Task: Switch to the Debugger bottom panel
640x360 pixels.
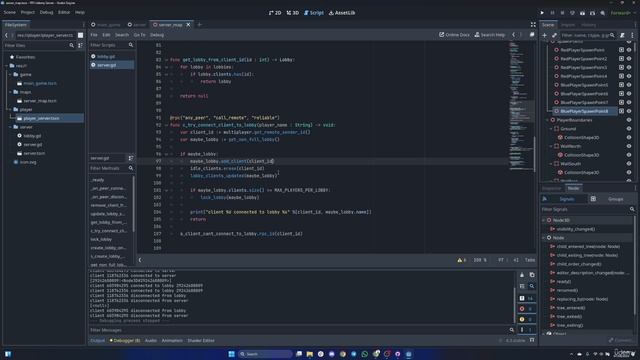Action: 125,340
